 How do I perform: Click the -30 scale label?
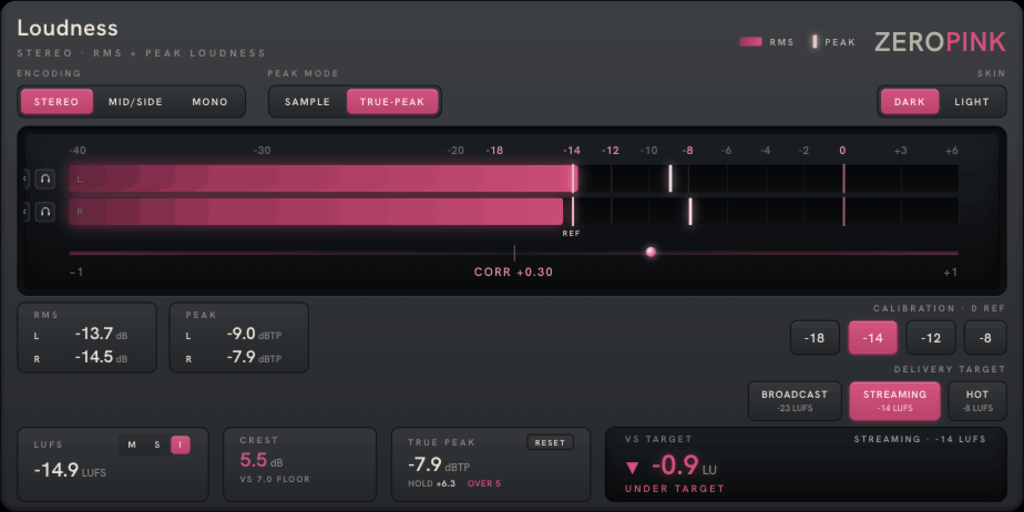click(x=262, y=151)
